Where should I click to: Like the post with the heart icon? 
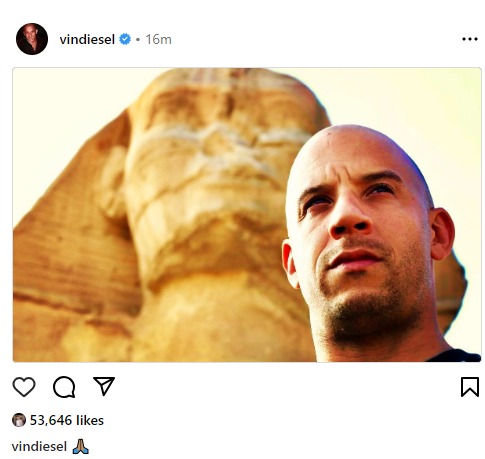pyautogui.click(x=24, y=387)
